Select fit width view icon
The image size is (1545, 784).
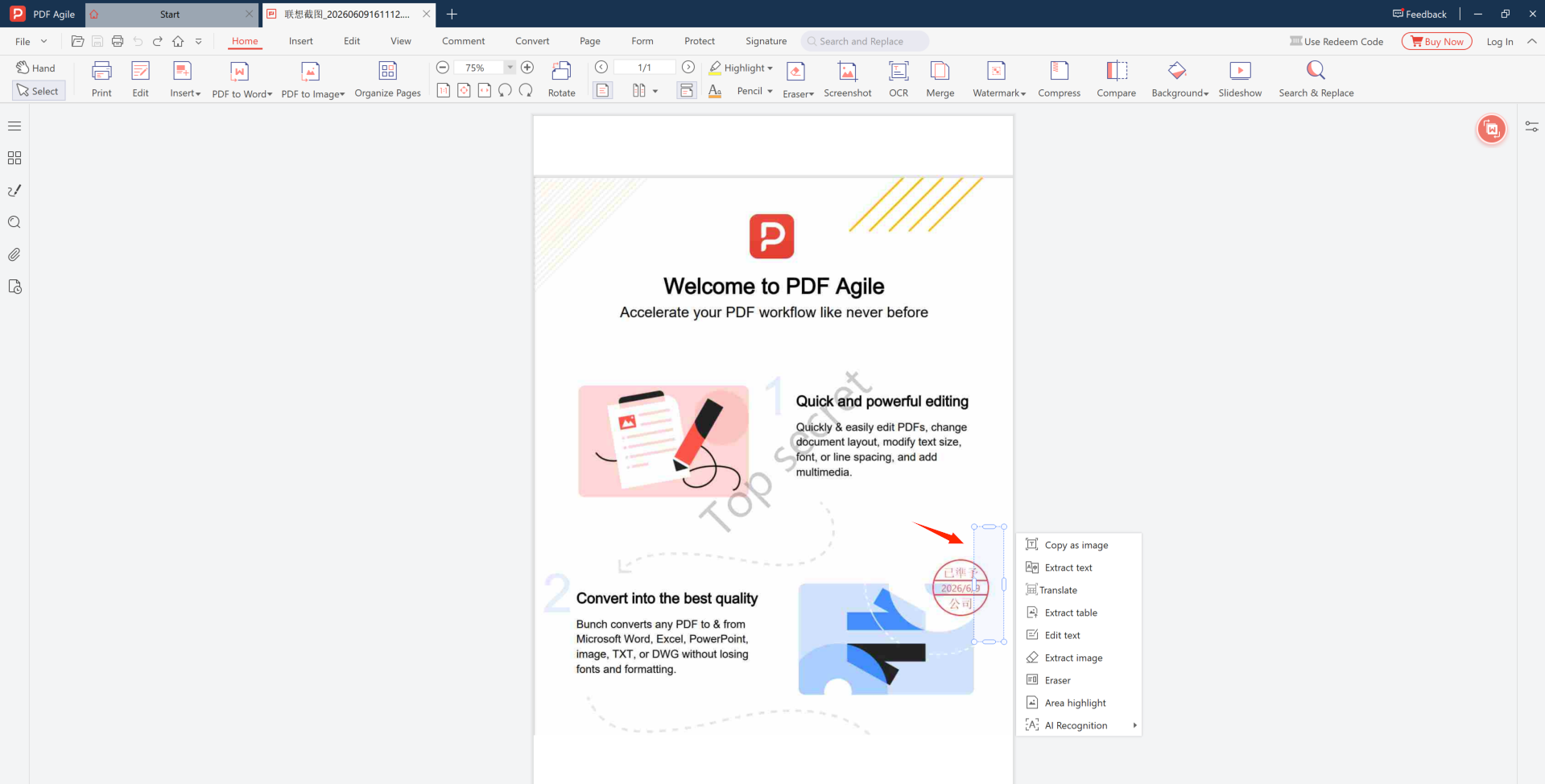tap(485, 90)
